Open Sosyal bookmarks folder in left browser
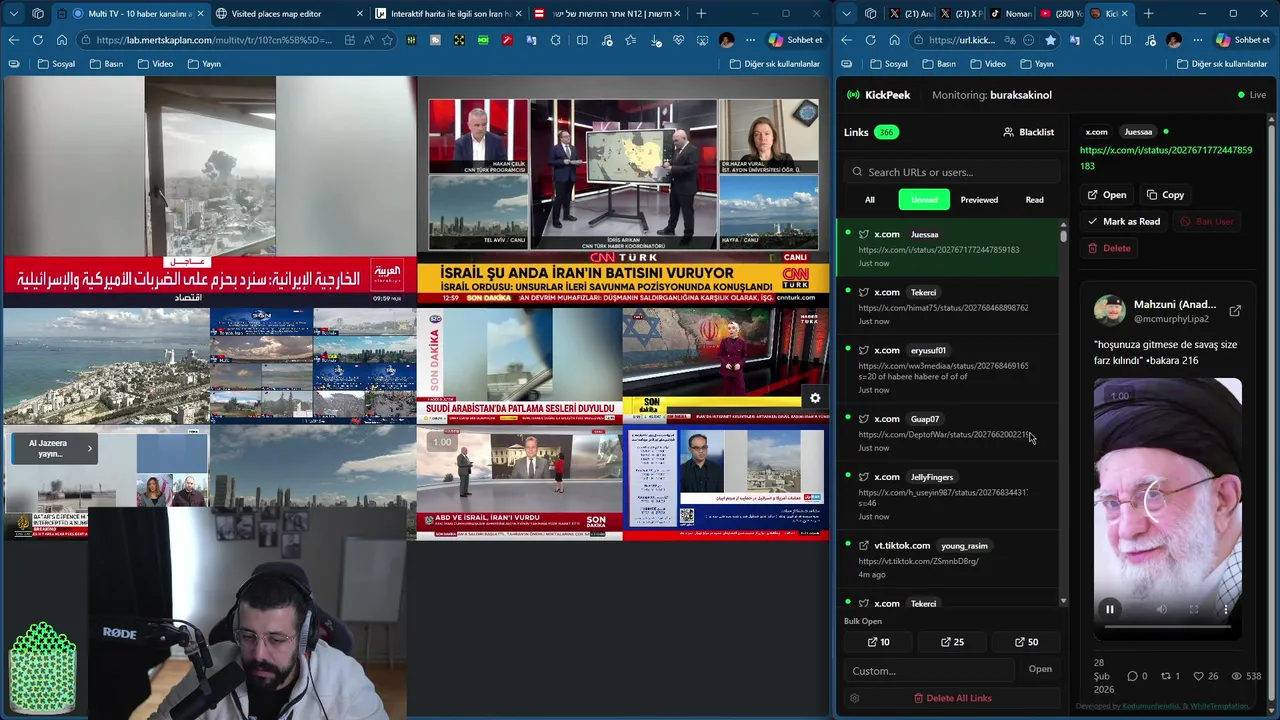 tap(56, 64)
